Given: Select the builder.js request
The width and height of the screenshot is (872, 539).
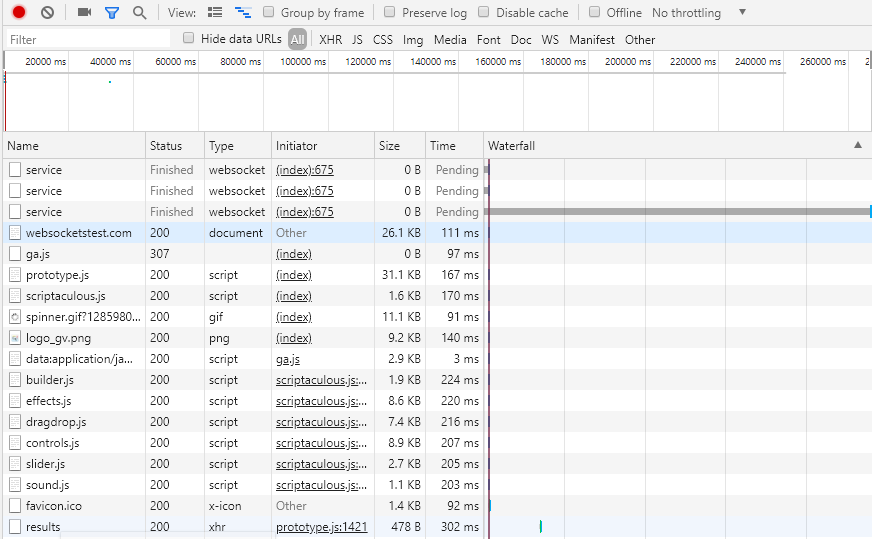Looking at the screenshot, I should pos(437,380).
